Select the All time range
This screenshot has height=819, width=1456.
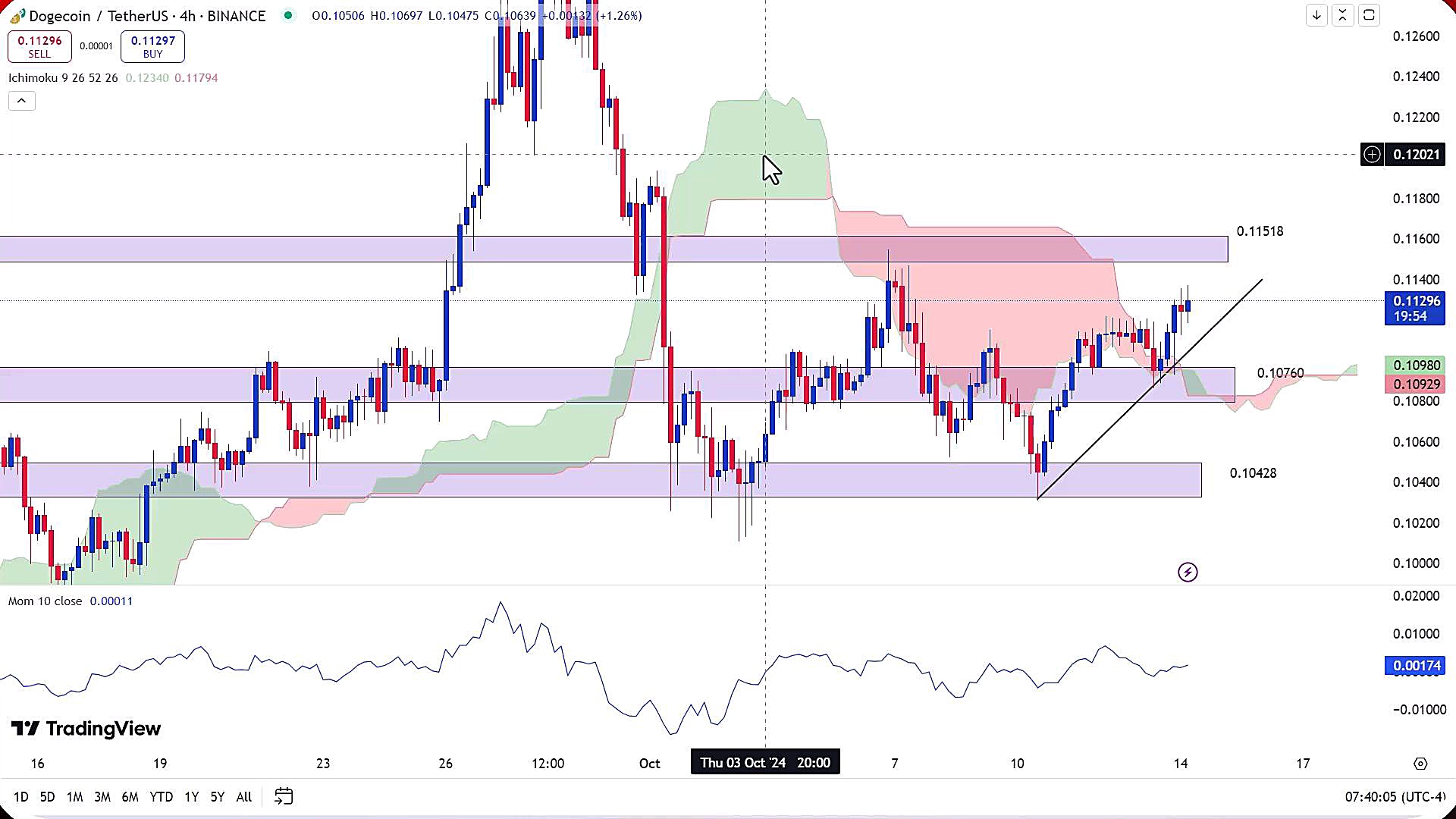243,797
